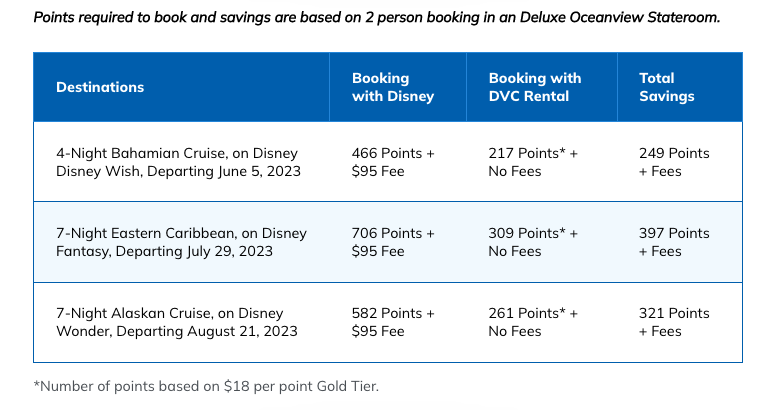The width and height of the screenshot is (777, 410).
Task: Click the Booking with DVC Rental header
Action: pos(534,87)
